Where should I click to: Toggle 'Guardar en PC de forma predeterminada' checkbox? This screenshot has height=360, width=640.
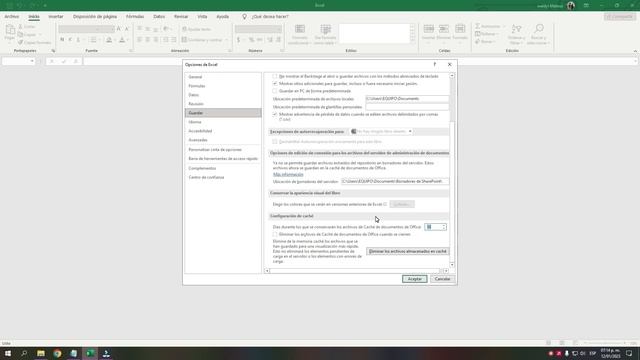point(275,91)
